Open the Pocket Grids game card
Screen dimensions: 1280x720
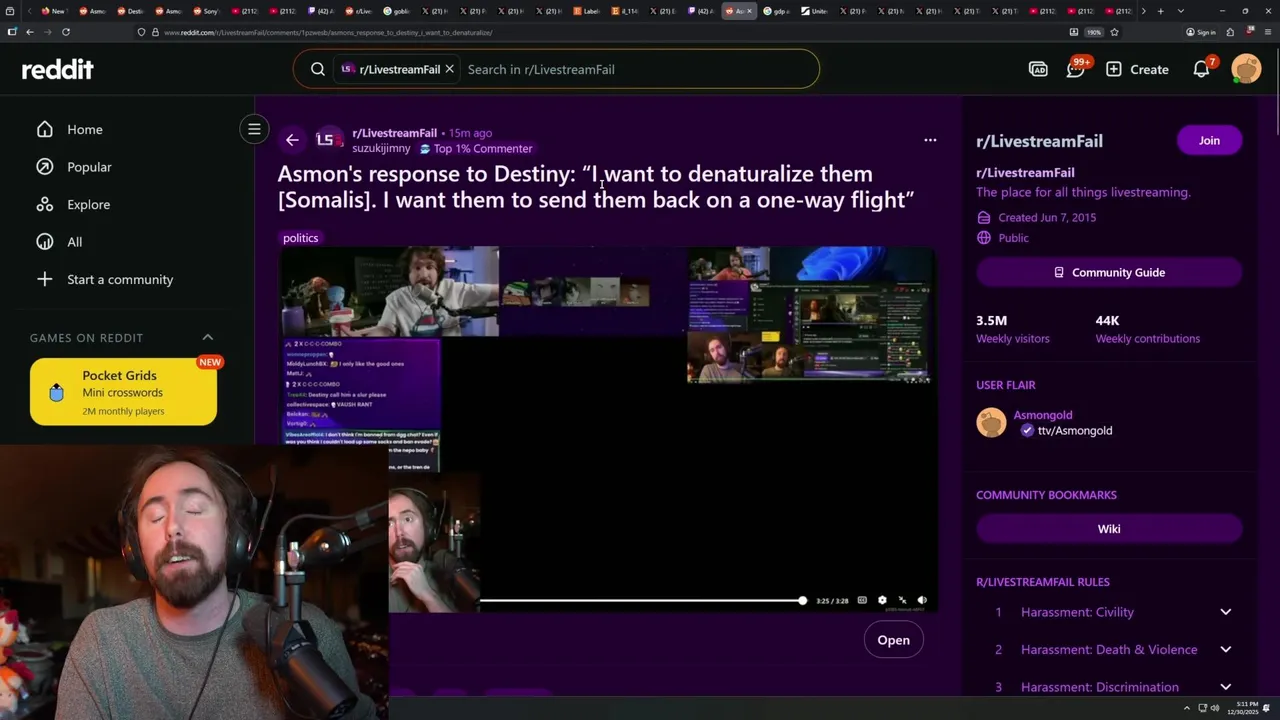point(123,392)
